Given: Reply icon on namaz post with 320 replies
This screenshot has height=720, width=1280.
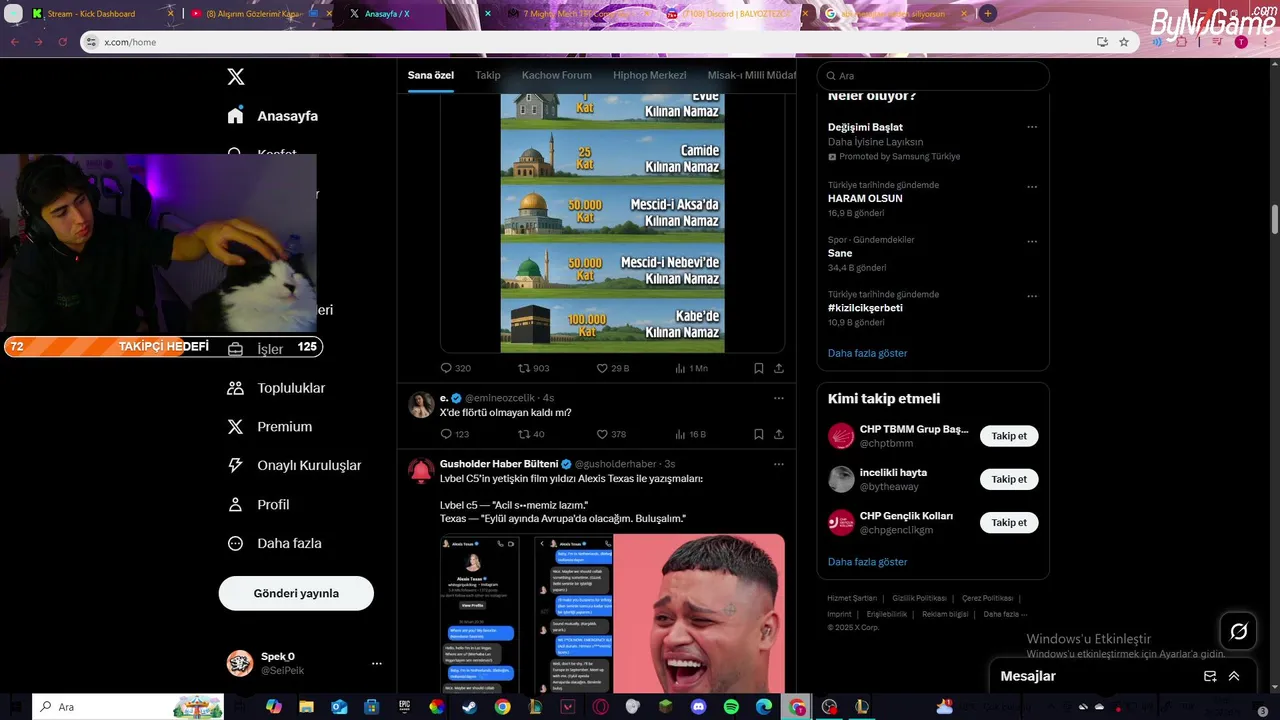Looking at the screenshot, I should 447,368.
